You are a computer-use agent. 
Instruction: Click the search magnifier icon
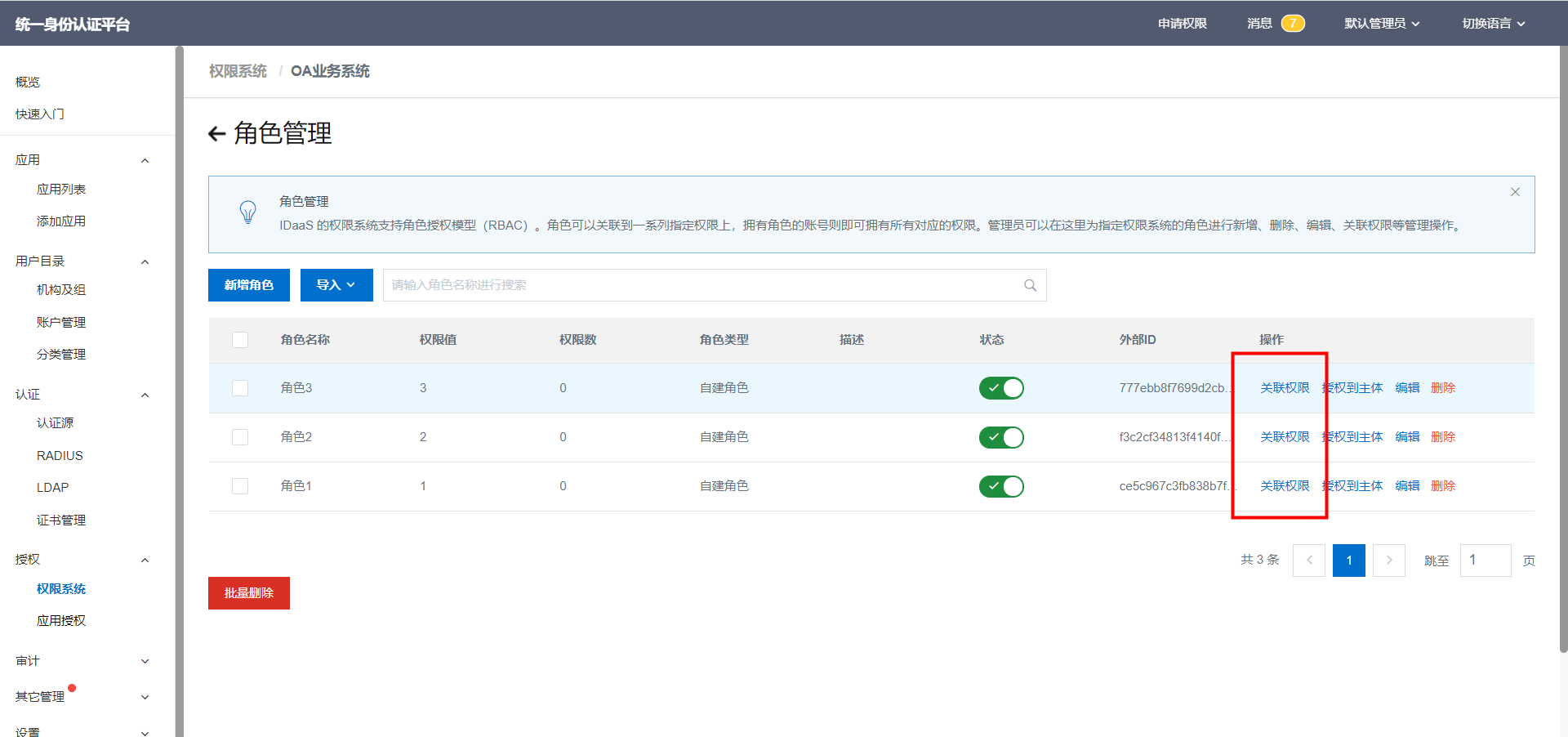click(x=1030, y=285)
